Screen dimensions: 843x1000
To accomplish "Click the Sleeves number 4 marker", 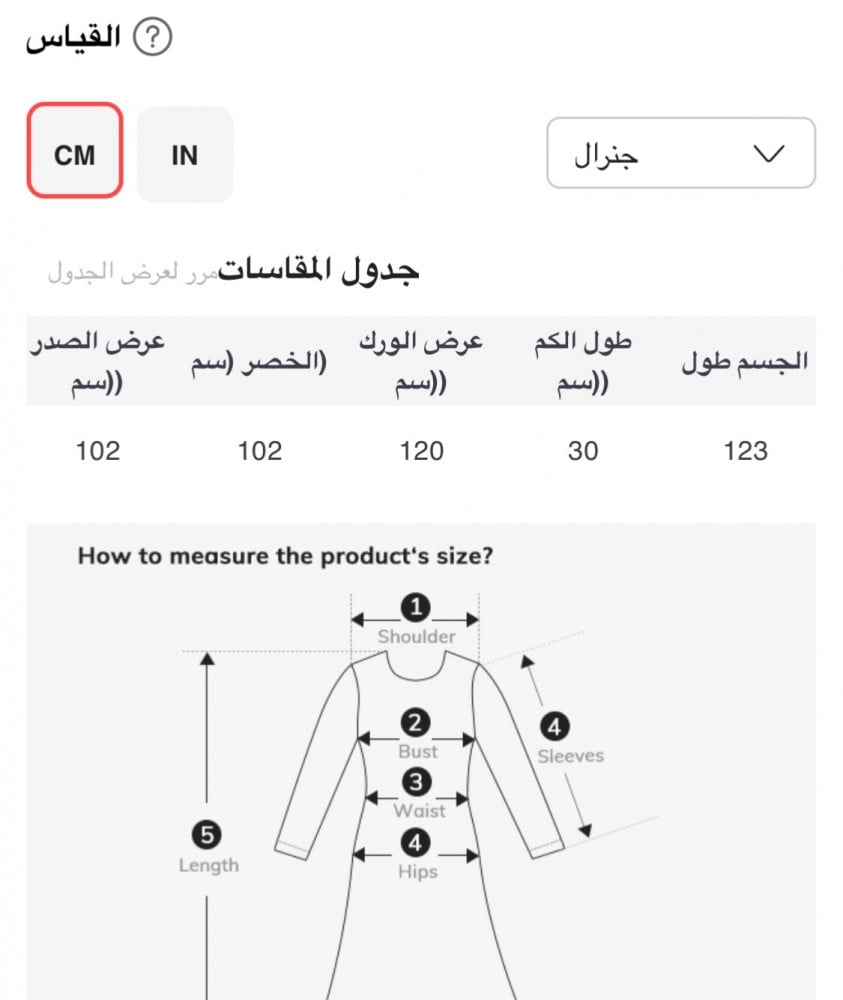I will tap(555, 726).
